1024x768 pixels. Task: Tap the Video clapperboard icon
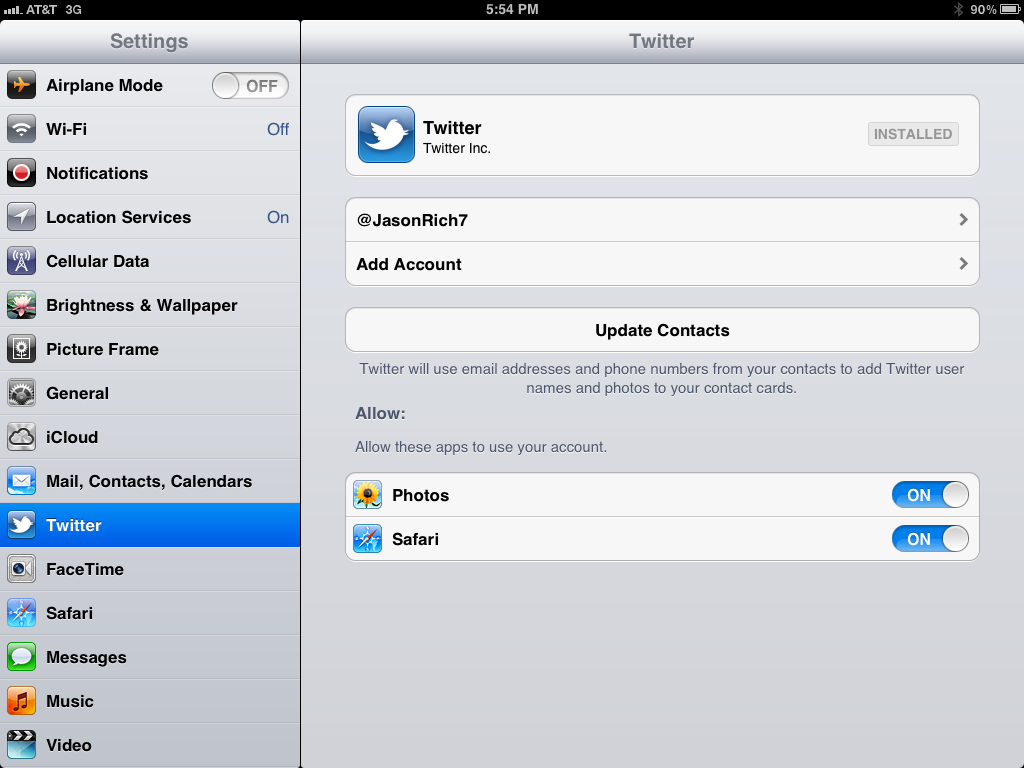coord(22,745)
